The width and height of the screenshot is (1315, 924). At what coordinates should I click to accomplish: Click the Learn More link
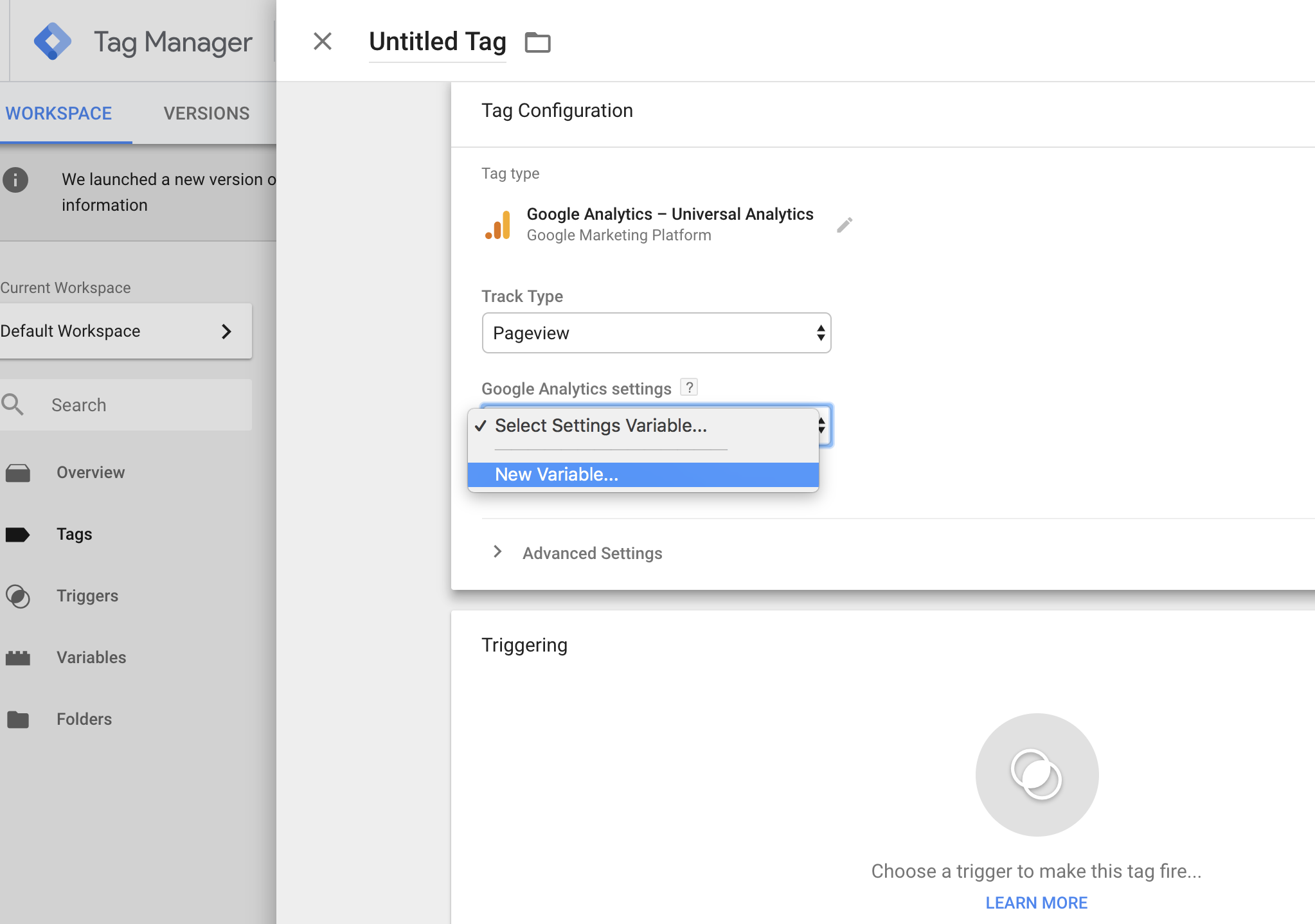coord(1037,903)
